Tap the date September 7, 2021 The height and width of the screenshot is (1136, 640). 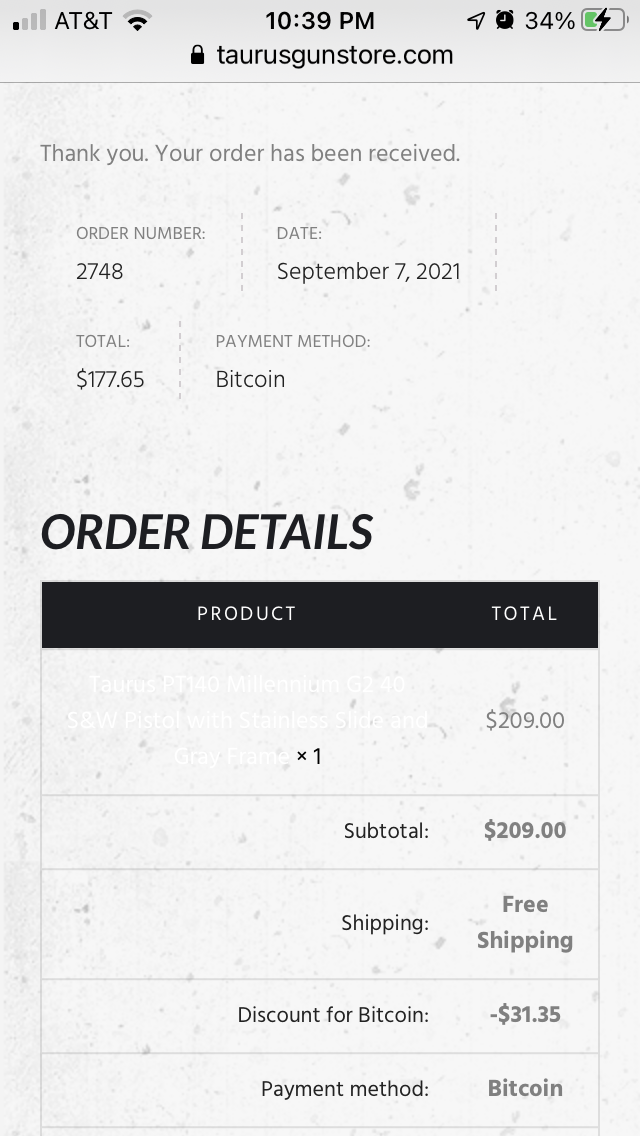pos(368,272)
